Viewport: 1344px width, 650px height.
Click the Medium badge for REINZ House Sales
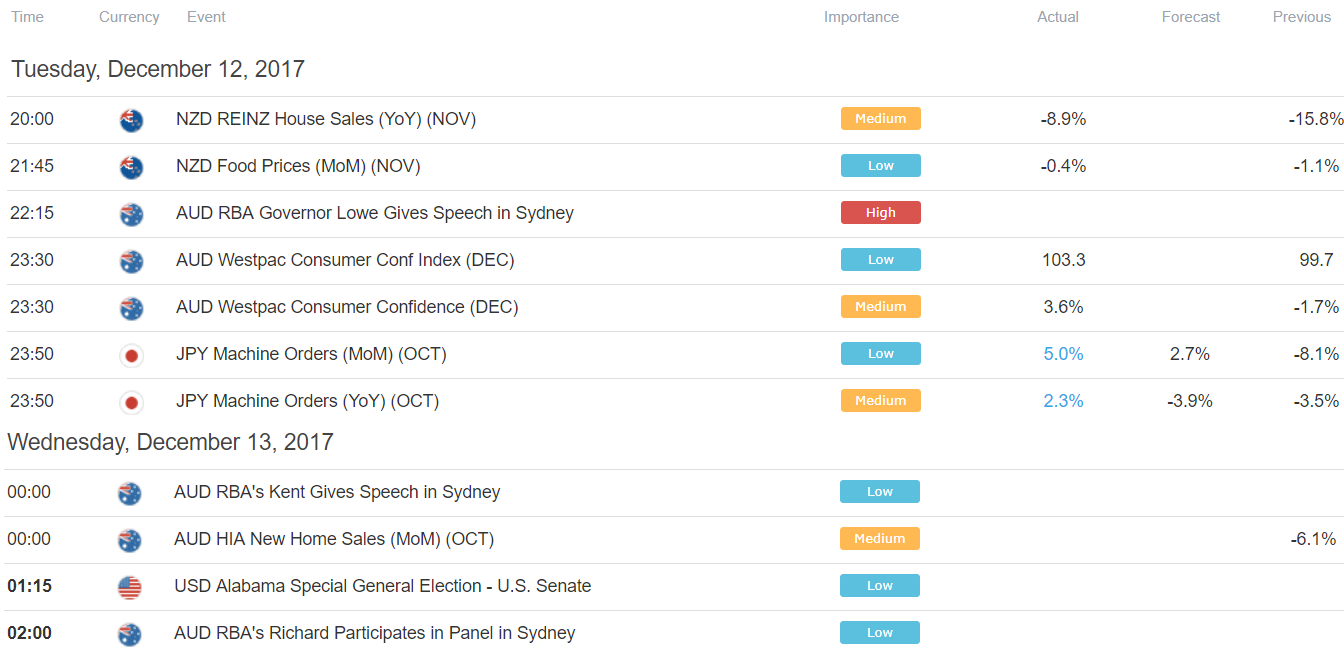tap(881, 118)
